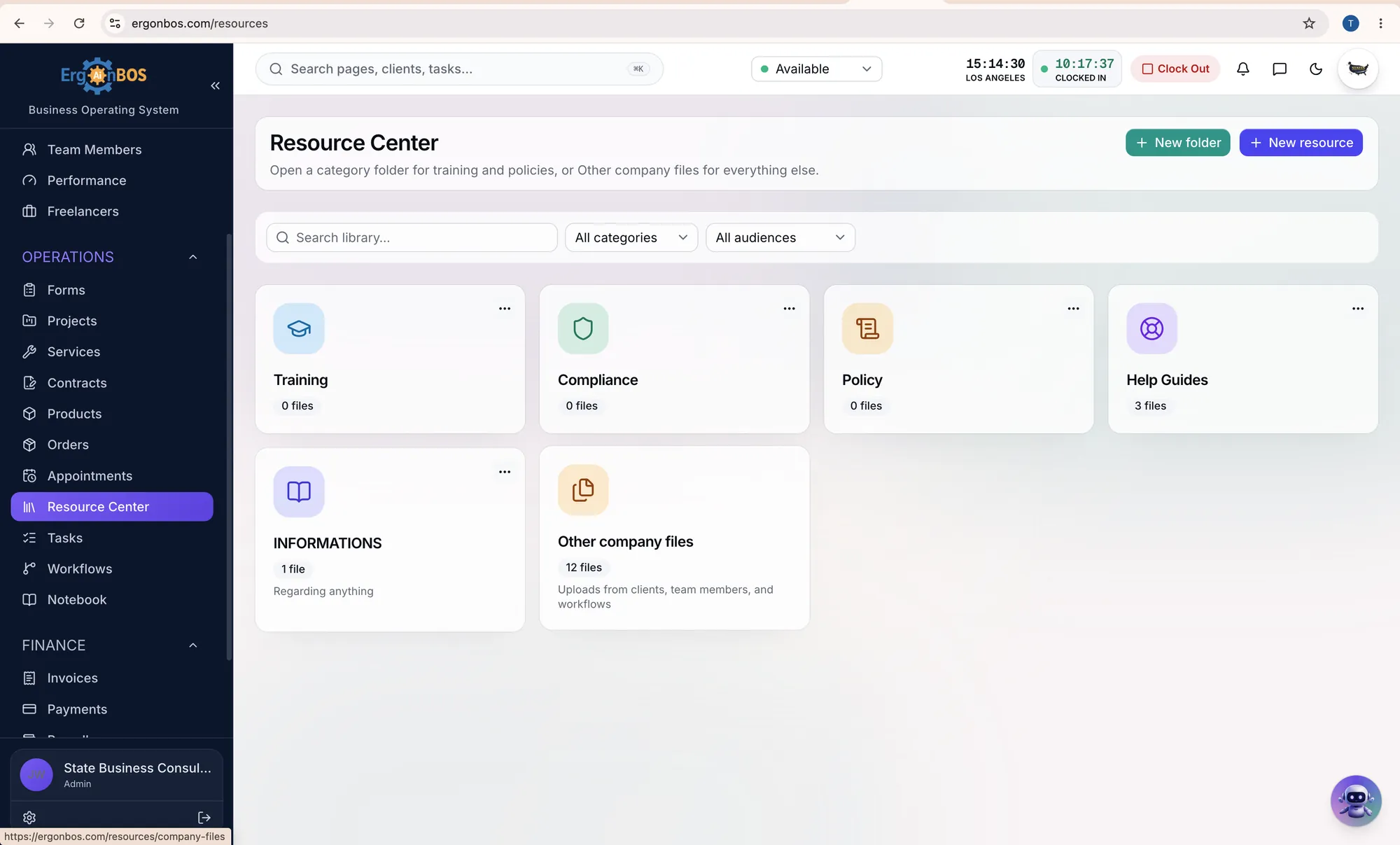The height and width of the screenshot is (845, 1400).
Task: Click the New folder button
Action: coord(1177,143)
